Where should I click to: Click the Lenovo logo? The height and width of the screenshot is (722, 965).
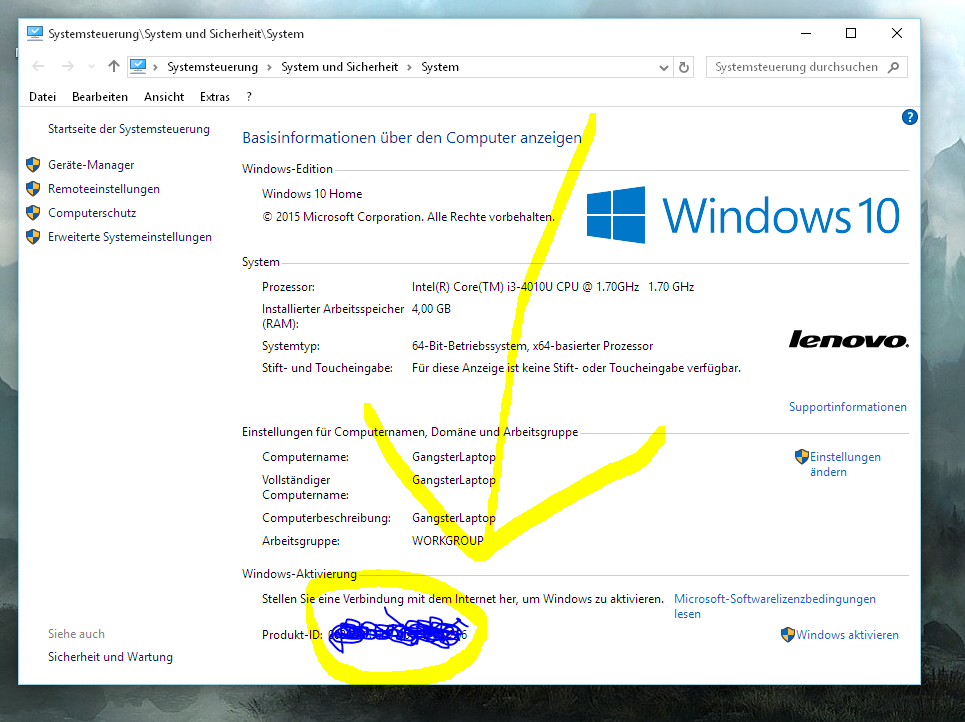point(849,339)
